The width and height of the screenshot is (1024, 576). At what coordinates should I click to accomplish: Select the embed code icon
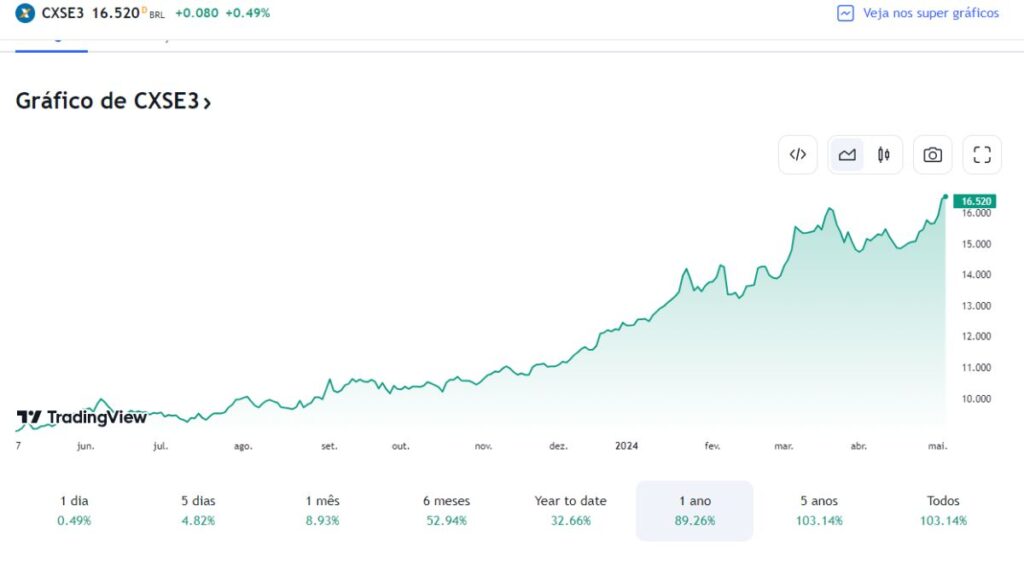[797, 154]
